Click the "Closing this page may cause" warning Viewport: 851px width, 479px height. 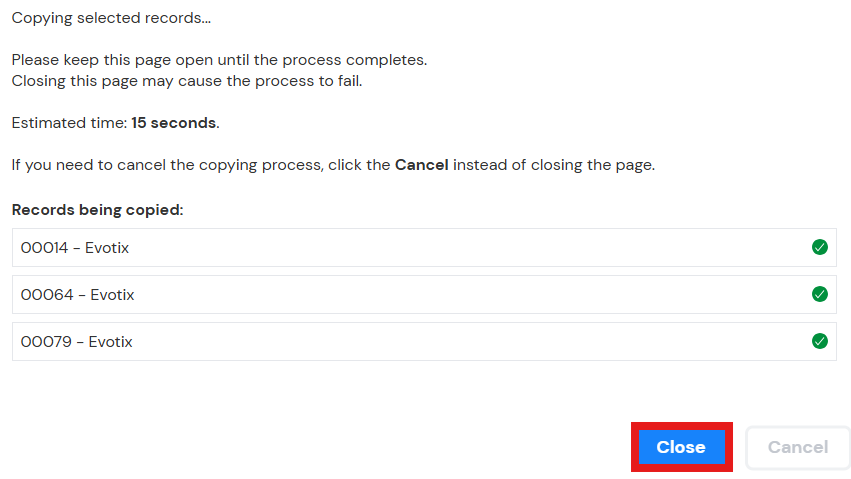187,81
